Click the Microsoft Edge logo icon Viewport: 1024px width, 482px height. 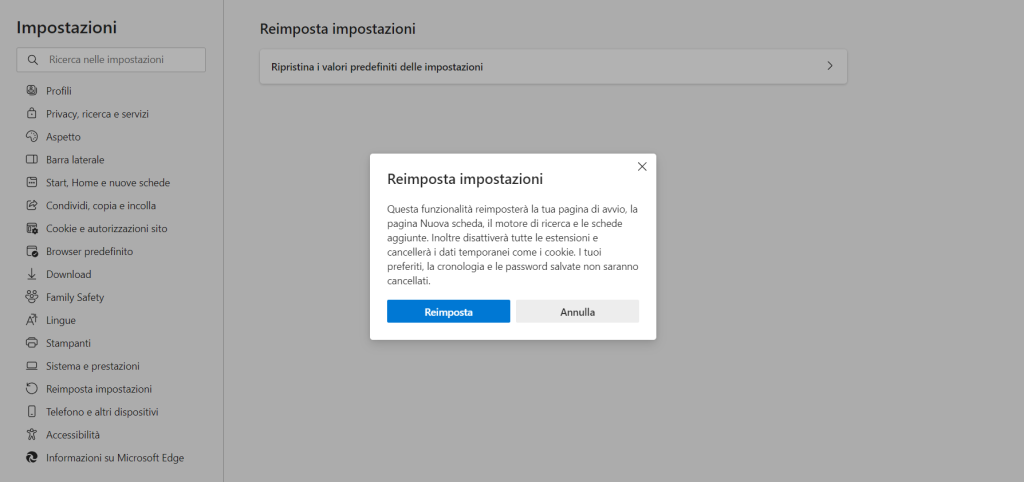click(x=32, y=458)
